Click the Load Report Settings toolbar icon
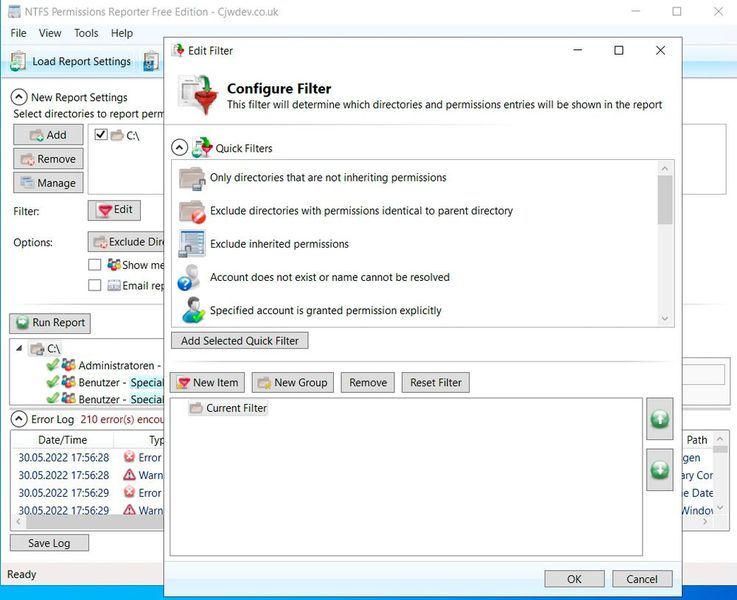 tap(18, 62)
